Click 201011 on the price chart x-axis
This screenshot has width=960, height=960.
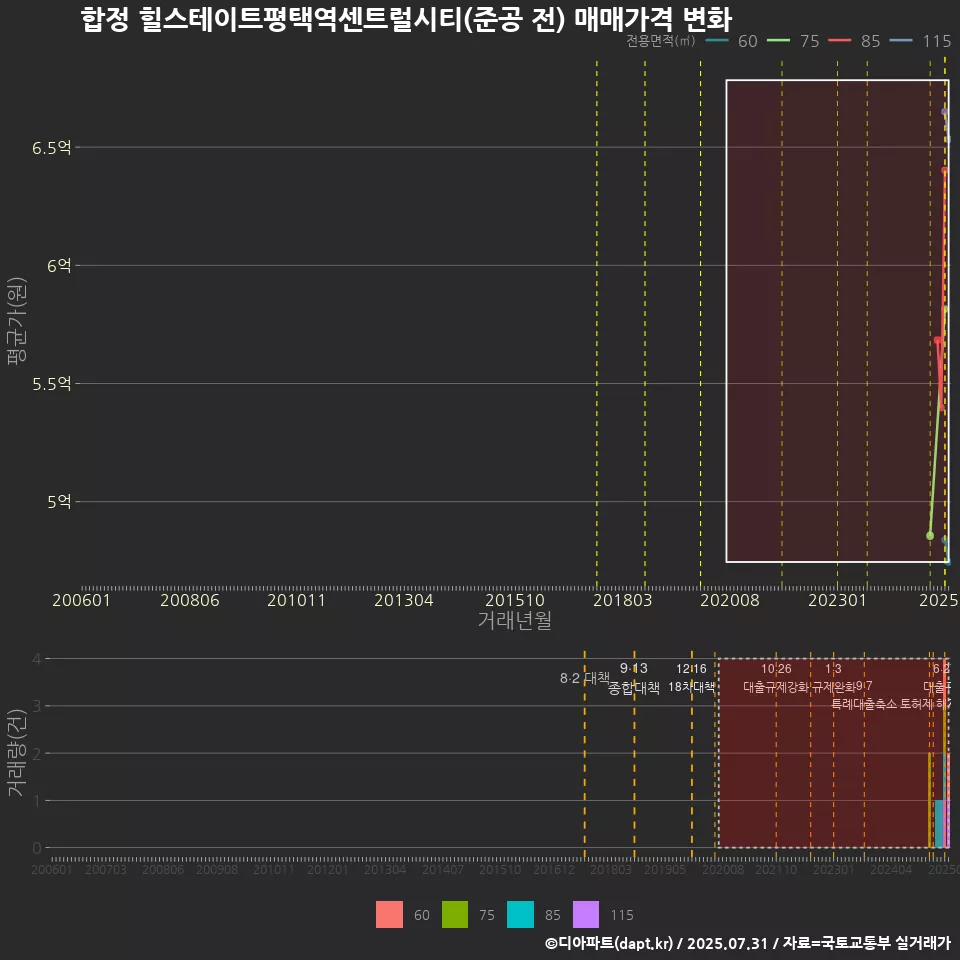click(296, 600)
